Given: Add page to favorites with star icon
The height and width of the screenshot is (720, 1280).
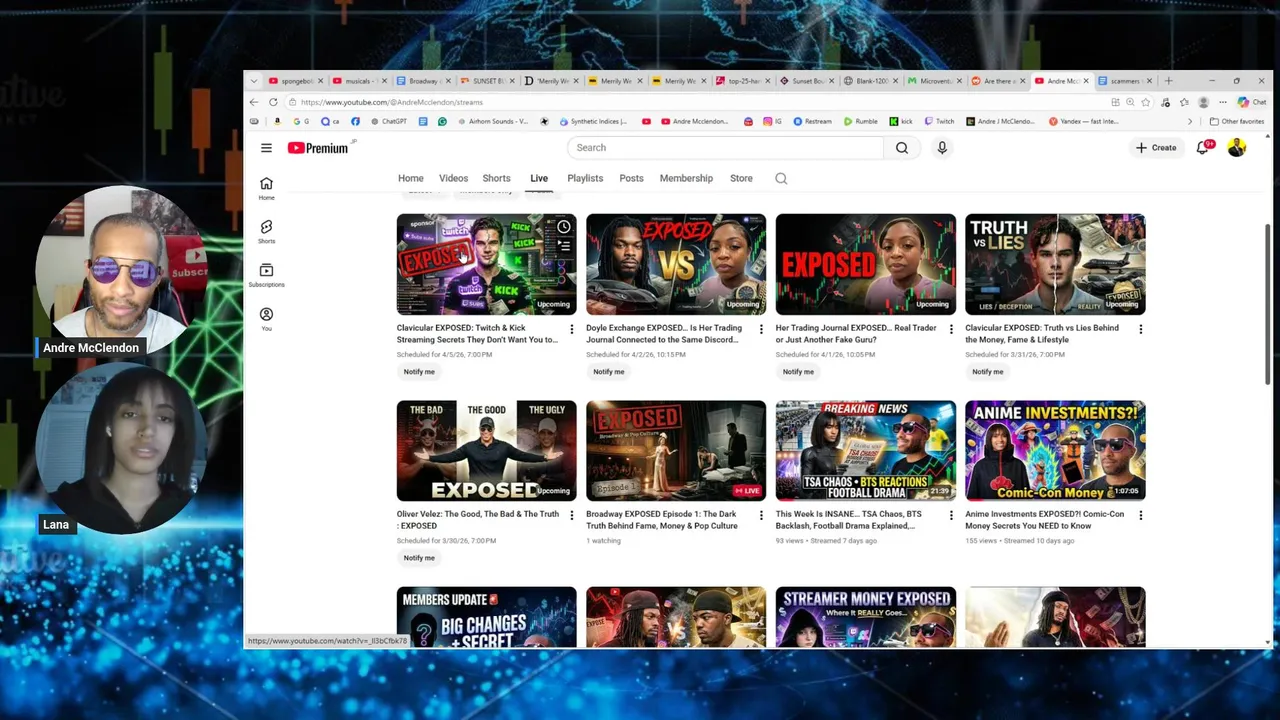Looking at the screenshot, I should pyautogui.click(x=1145, y=102).
